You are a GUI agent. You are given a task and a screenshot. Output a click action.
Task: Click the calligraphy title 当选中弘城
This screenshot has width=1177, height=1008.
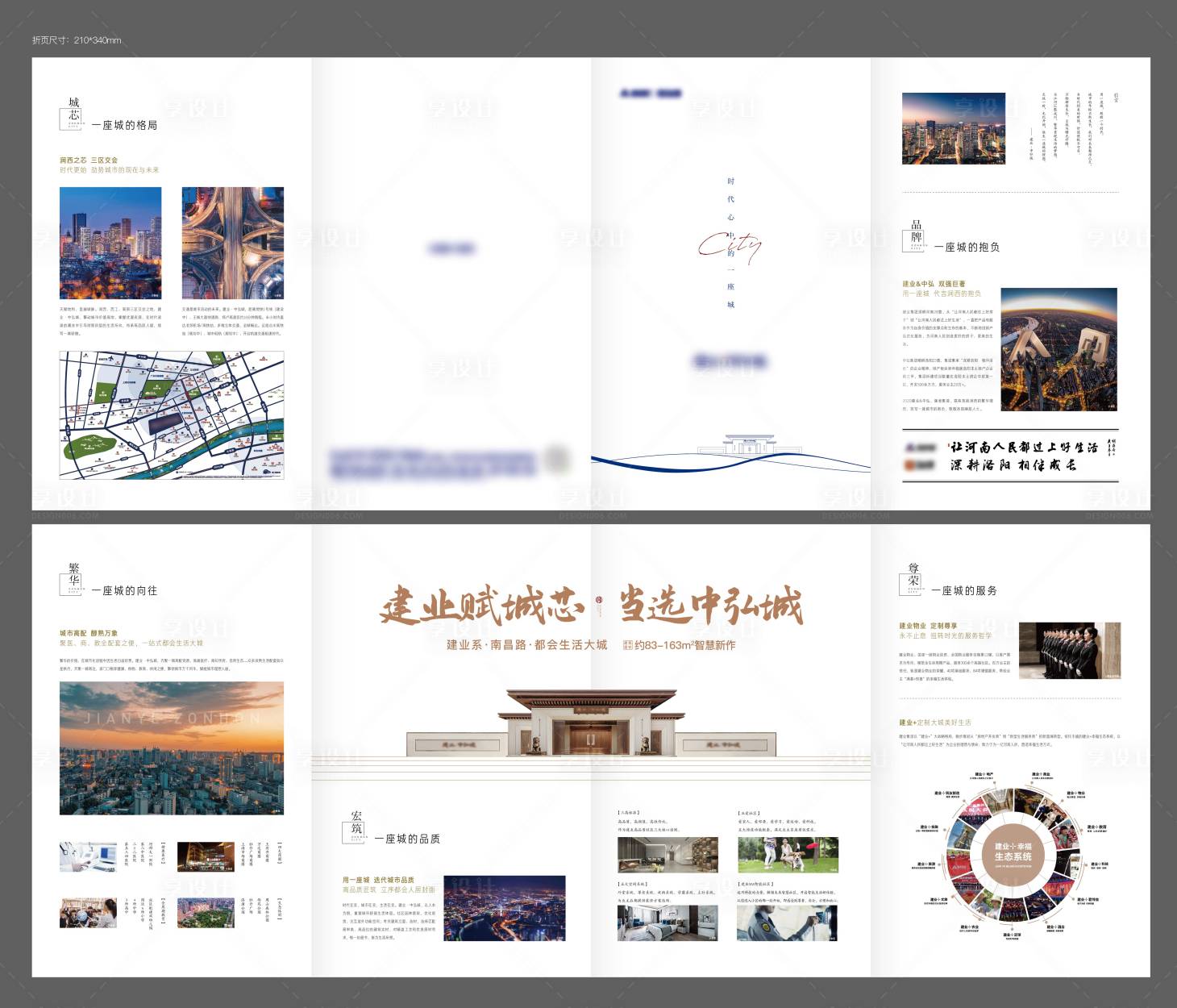coord(710,606)
